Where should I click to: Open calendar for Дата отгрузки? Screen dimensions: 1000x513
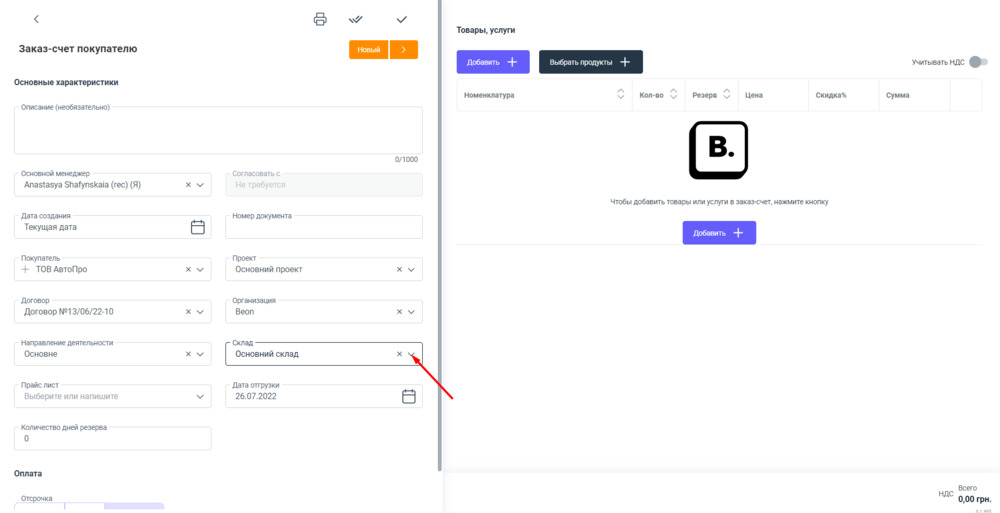[409, 396]
